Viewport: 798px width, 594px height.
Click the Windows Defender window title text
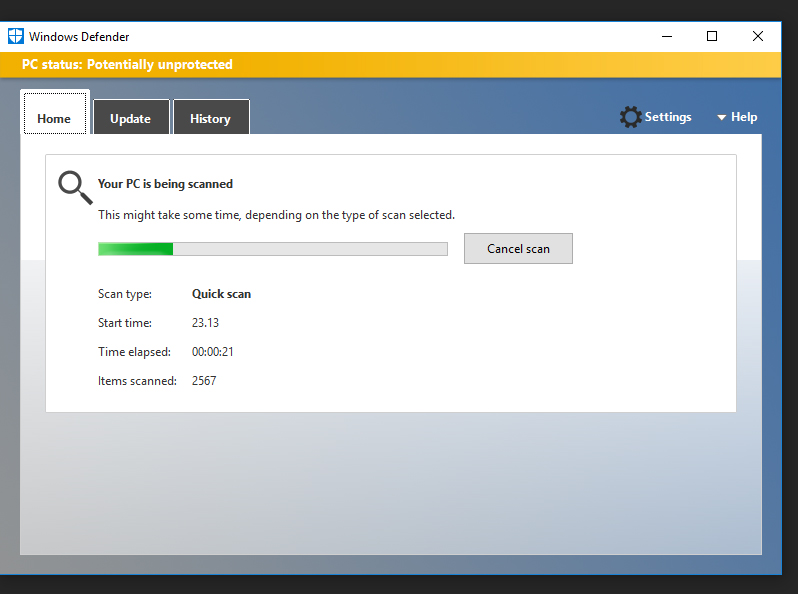pos(79,37)
